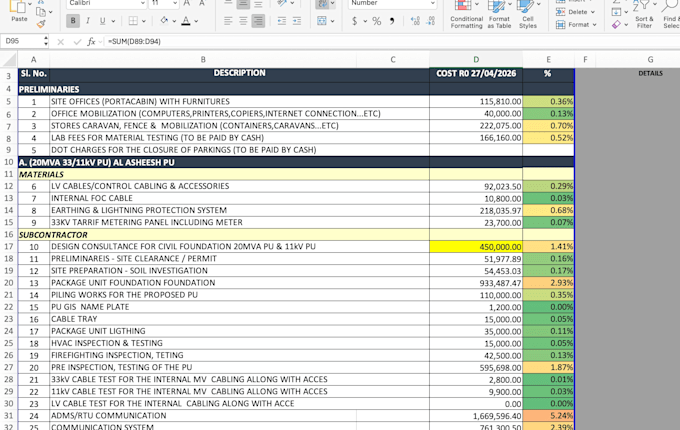The width and height of the screenshot is (680, 430).
Task: Open Format as Table
Action: tap(499, 15)
